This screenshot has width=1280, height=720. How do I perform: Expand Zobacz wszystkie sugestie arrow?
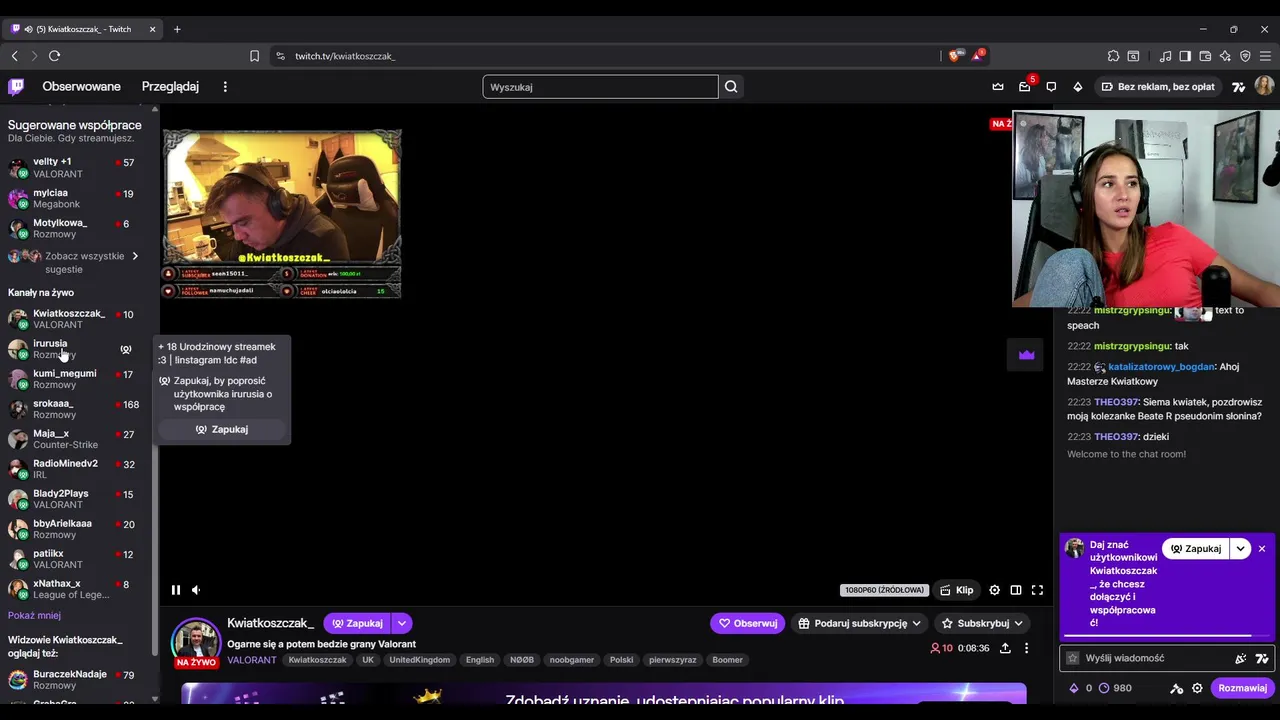(135, 256)
